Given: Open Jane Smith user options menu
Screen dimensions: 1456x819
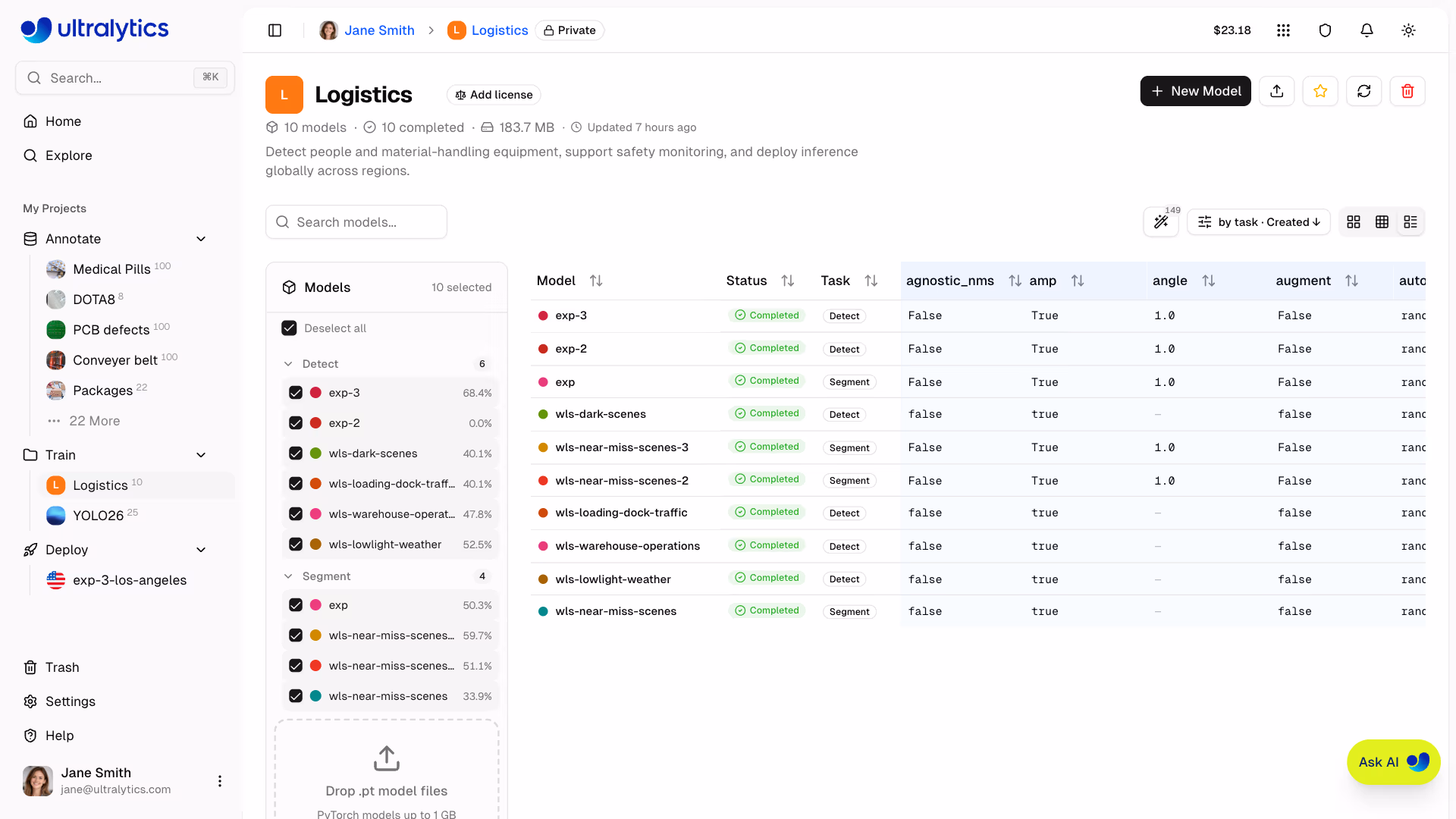Looking at the screenshot, I should [220, 781].
